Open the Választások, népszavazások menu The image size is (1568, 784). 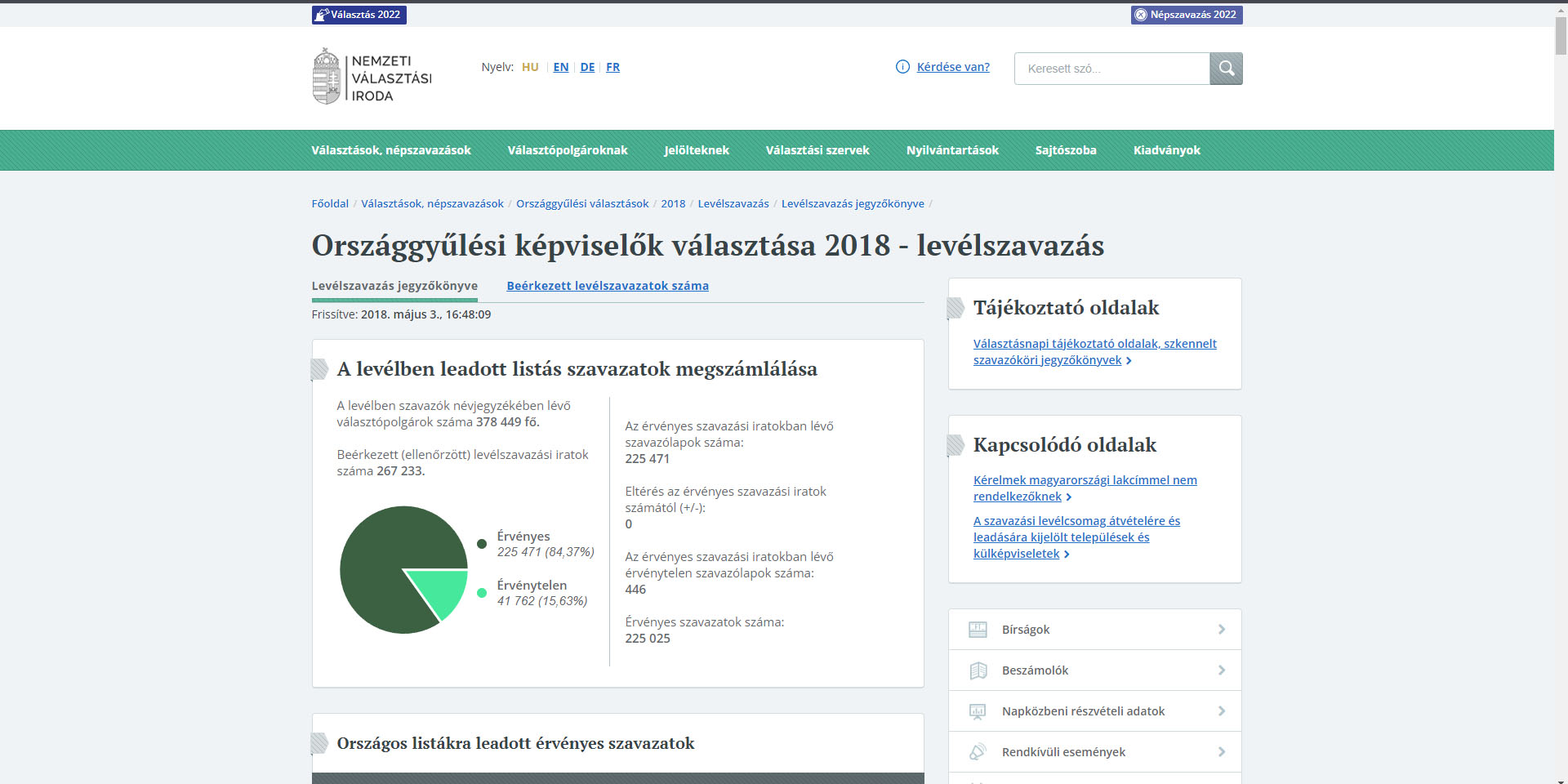point(391,150)
